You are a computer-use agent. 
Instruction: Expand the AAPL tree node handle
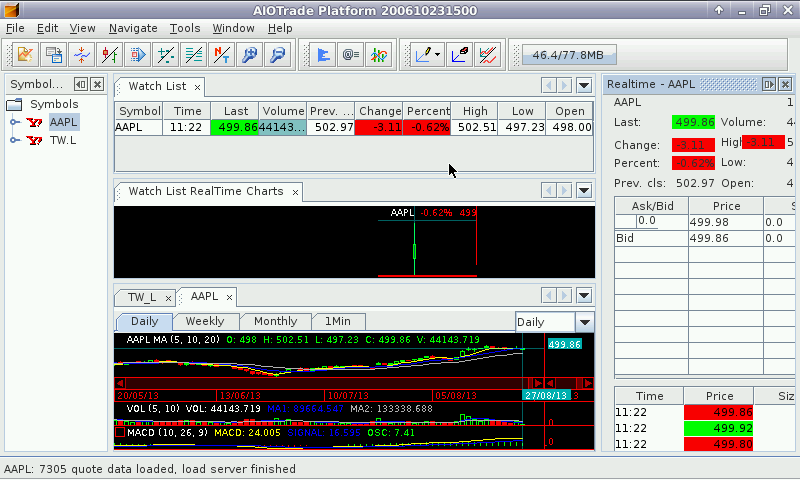pos(15,122)
